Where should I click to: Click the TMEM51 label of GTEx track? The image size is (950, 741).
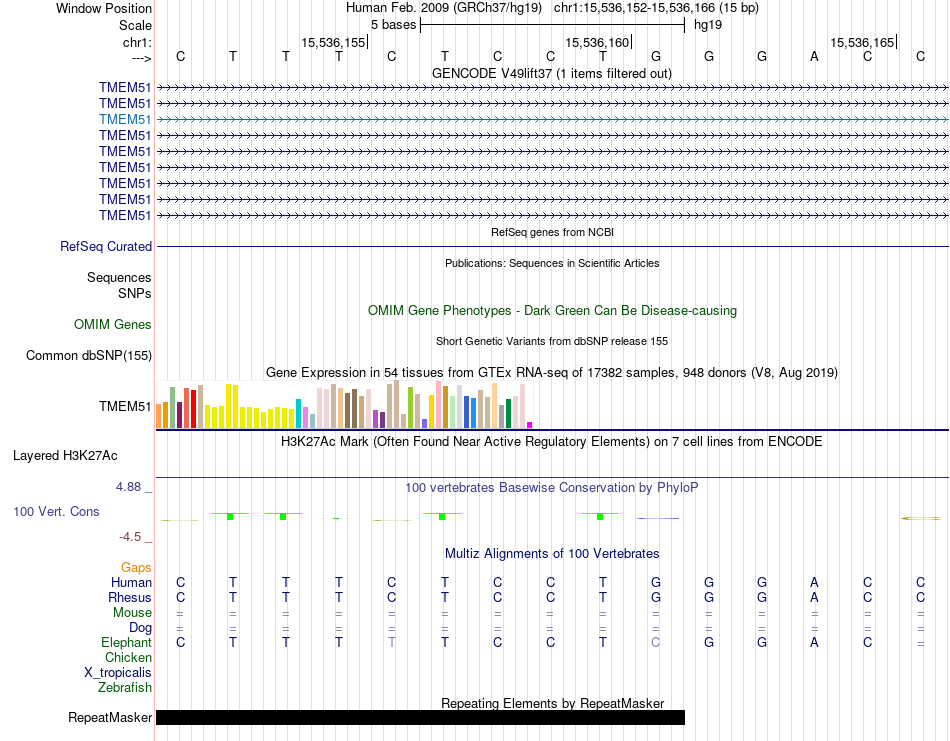(x=125, y=407)
